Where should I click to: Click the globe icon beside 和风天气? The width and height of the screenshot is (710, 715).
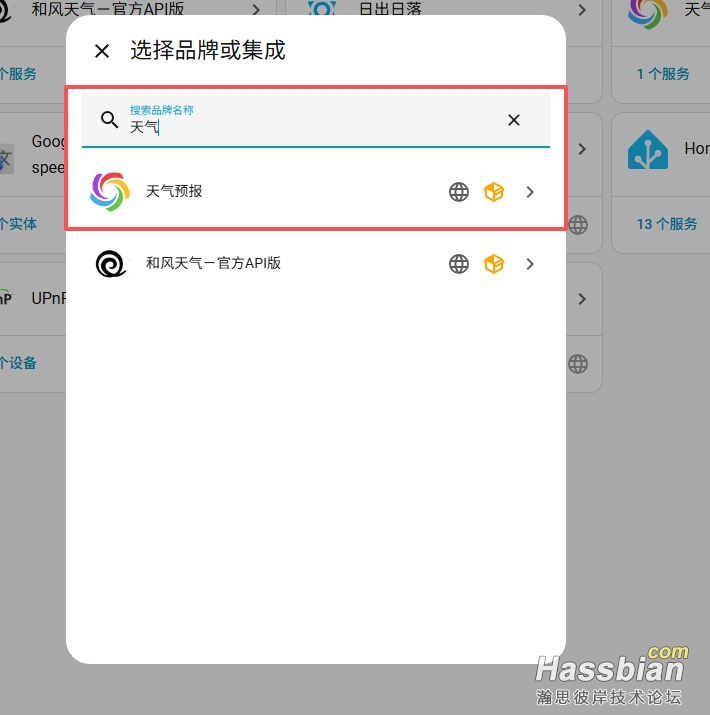(x=459, y=264)
